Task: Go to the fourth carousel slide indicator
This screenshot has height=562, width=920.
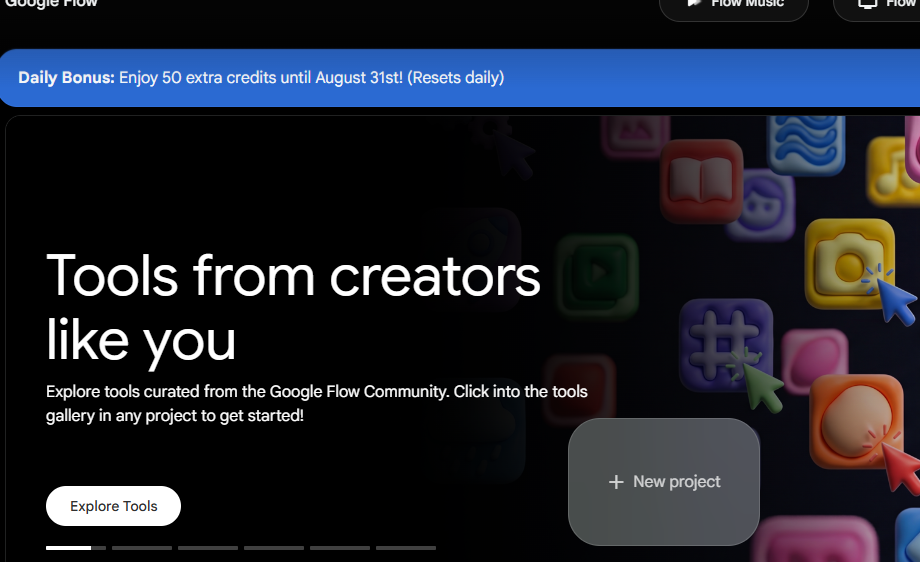Action: pos(274,548)
